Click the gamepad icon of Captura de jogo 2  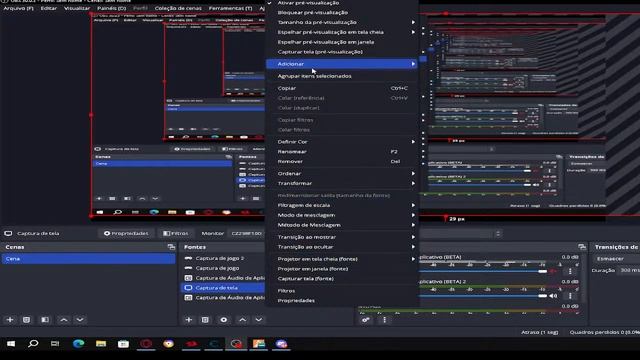click(x=188, y=258)
